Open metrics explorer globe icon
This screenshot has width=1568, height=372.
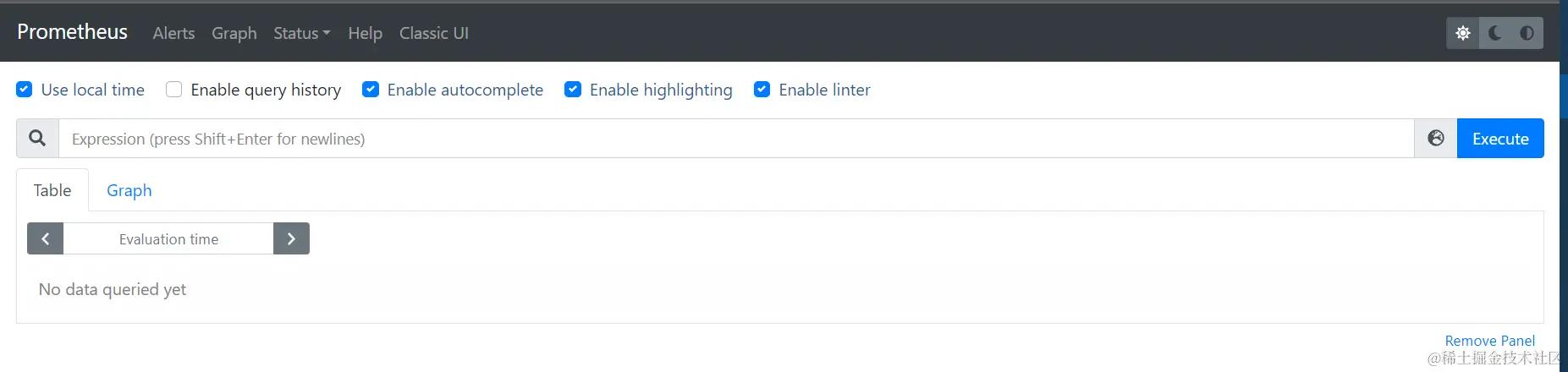pos(1436,139)
